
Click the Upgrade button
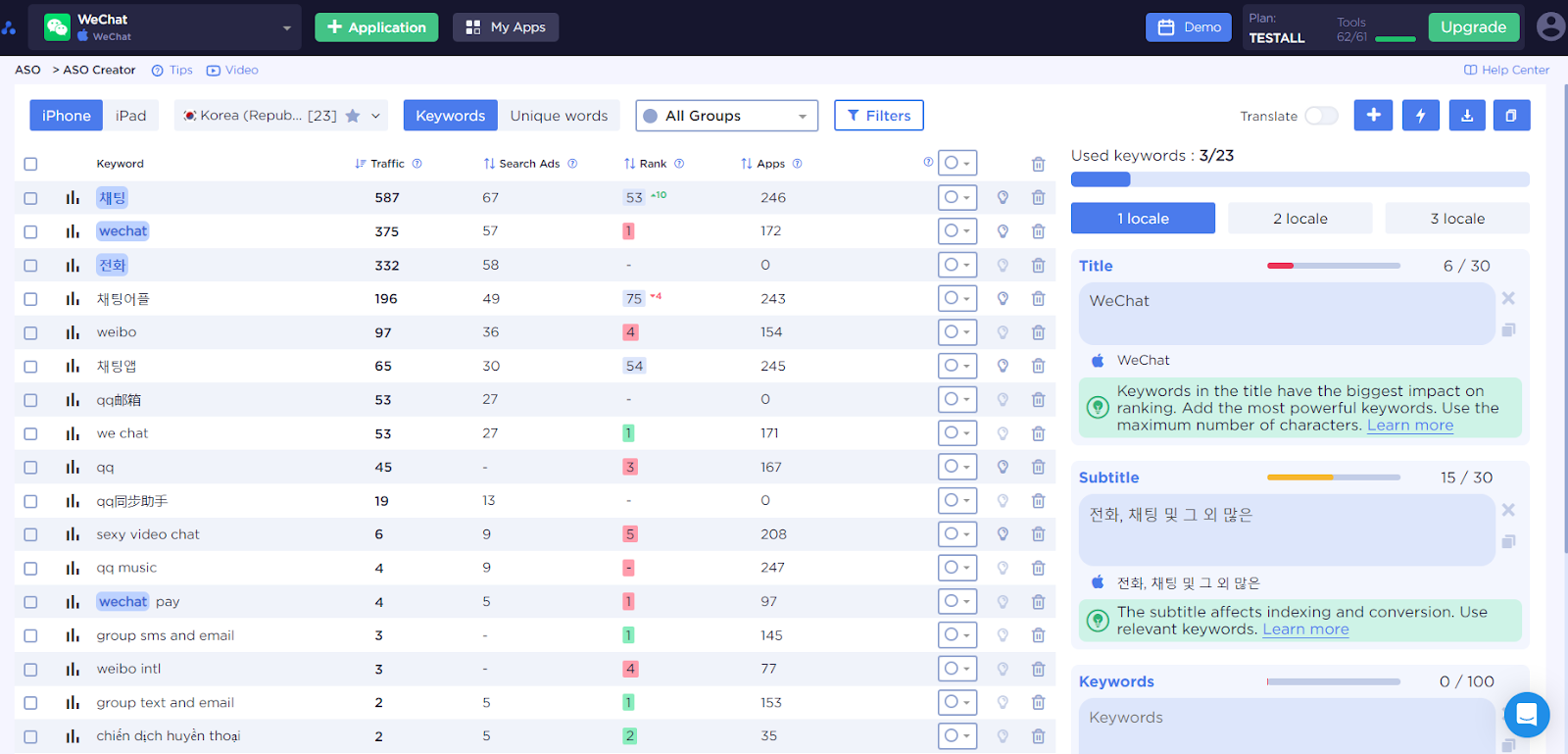1473,27
